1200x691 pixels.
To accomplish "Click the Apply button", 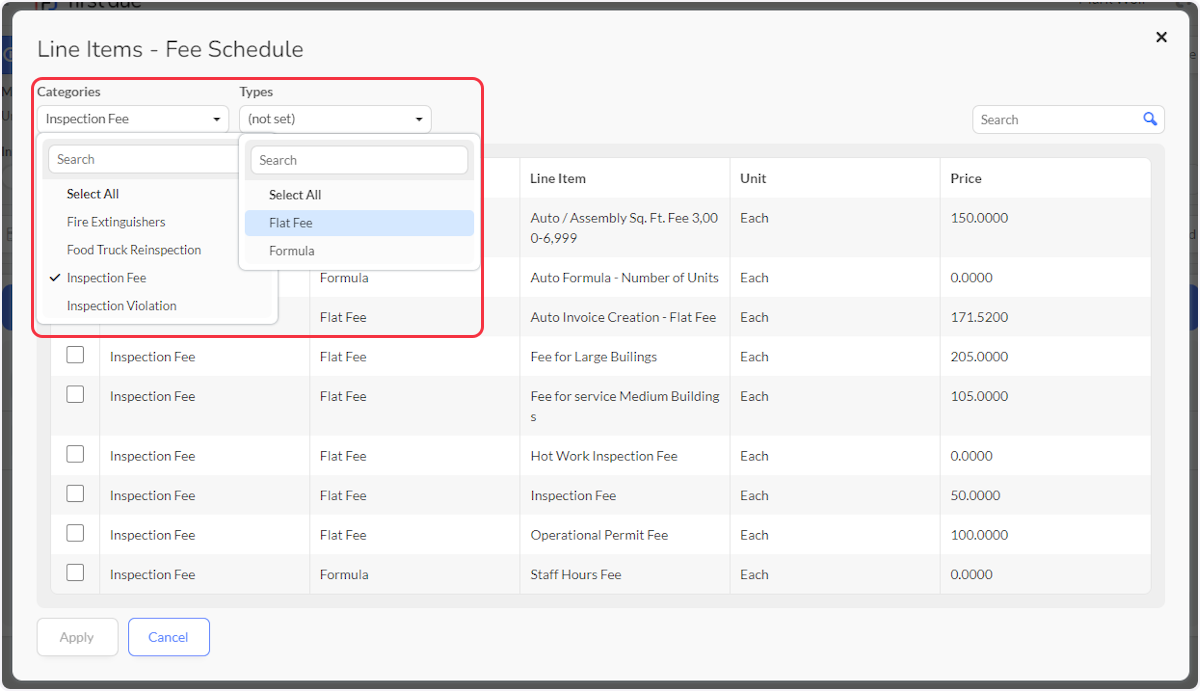I will pos(77,637).
